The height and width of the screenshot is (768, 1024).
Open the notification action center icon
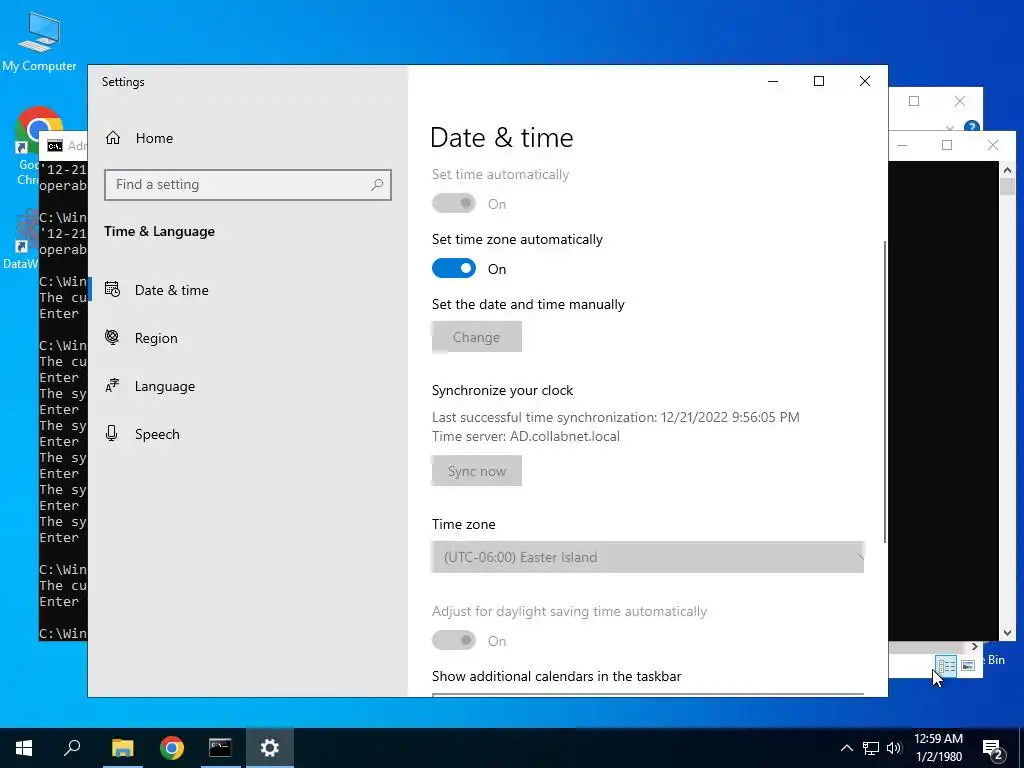(993, 749)
